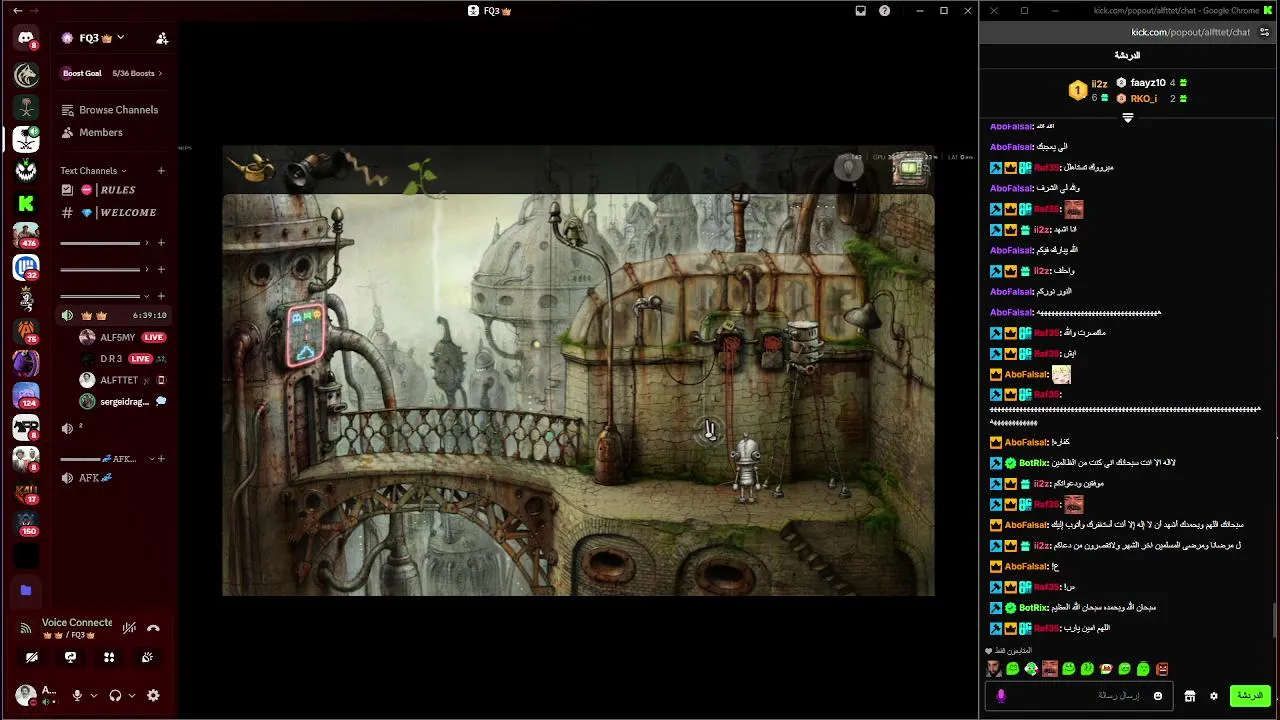This screenshot has height=720, width=1280.
Task: Select user sergeidrag... in voice channel
Action: [122, 401]
